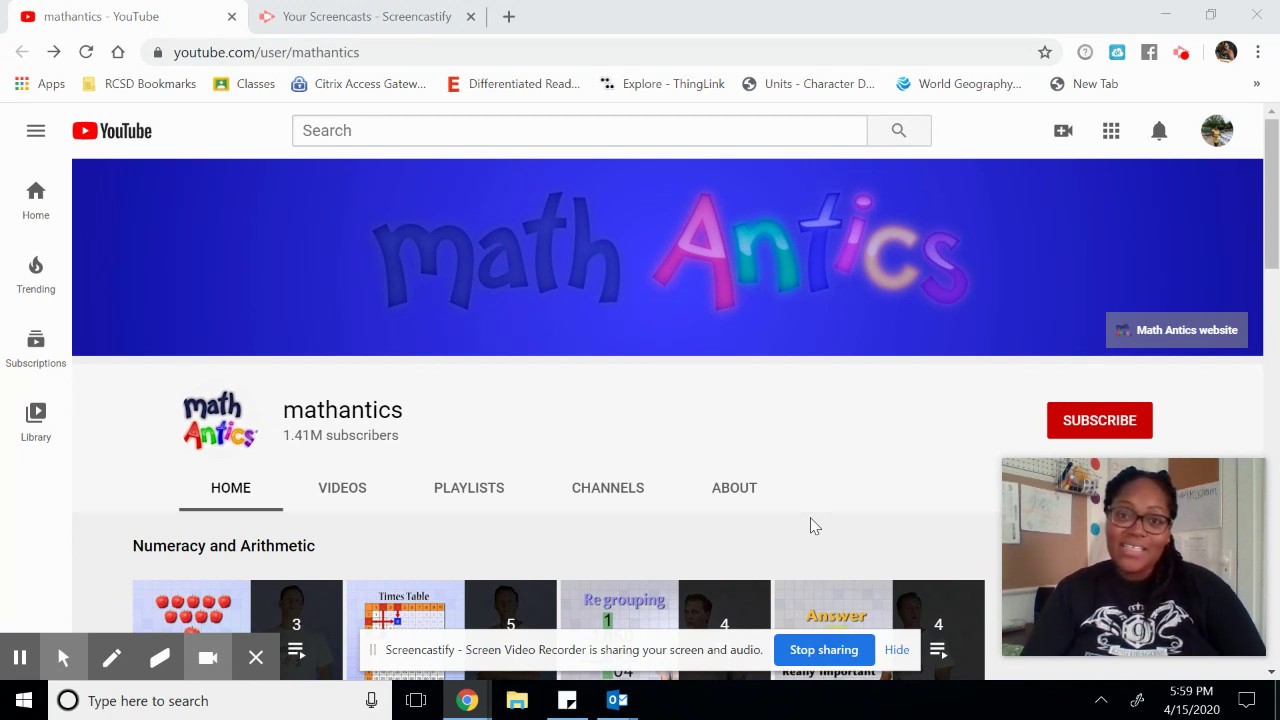
Task: Select the Screencastify eraser tool
Action: tap(160, 657)
